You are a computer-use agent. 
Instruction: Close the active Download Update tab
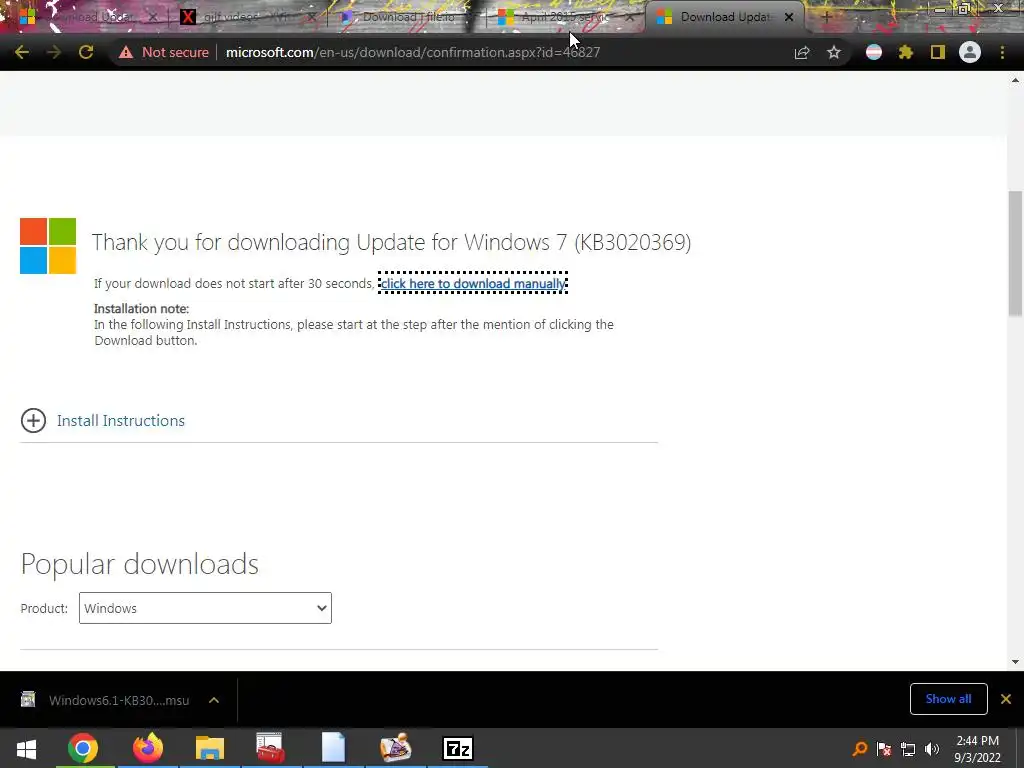[x=789, y=17]
